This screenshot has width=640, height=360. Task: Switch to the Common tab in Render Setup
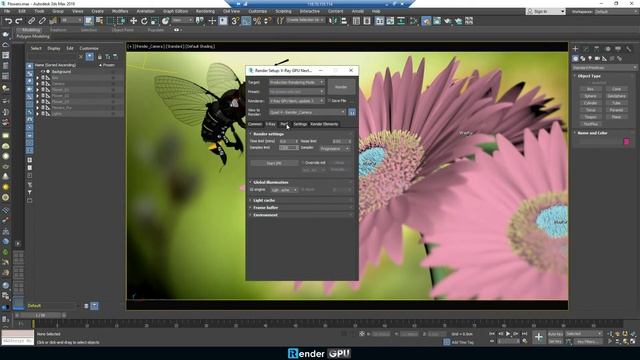[x=255, y=124]
